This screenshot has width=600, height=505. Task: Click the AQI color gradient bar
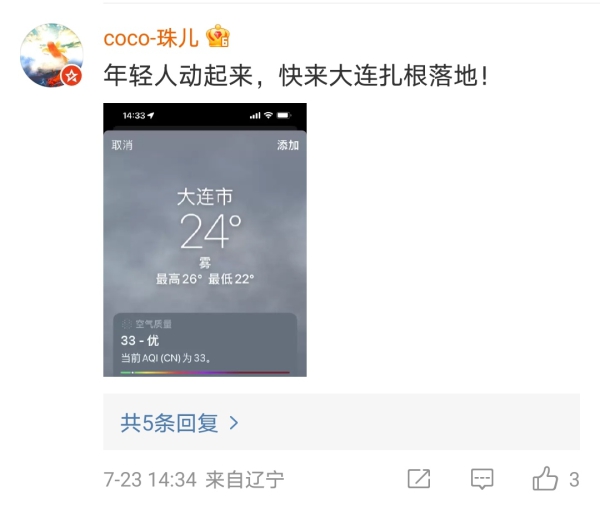pos(205,372)
